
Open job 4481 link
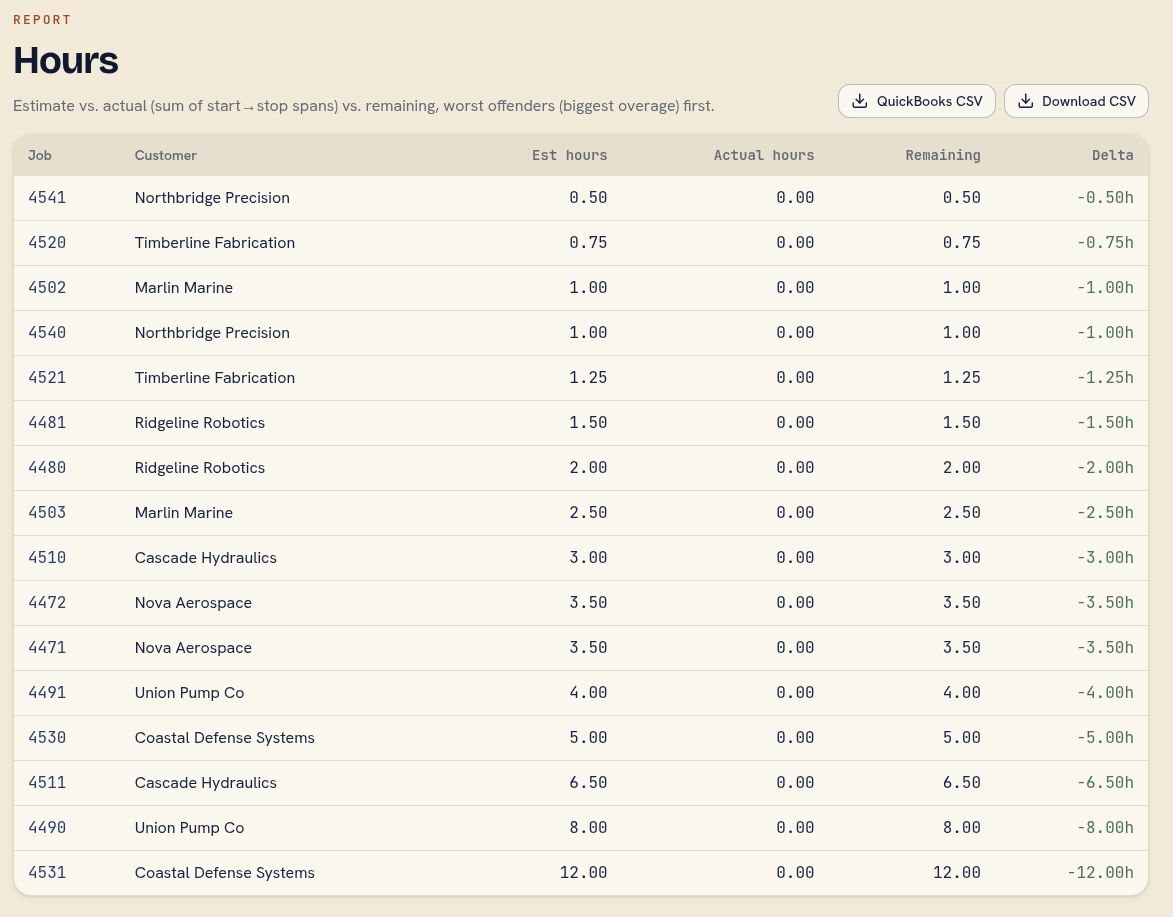47,423
